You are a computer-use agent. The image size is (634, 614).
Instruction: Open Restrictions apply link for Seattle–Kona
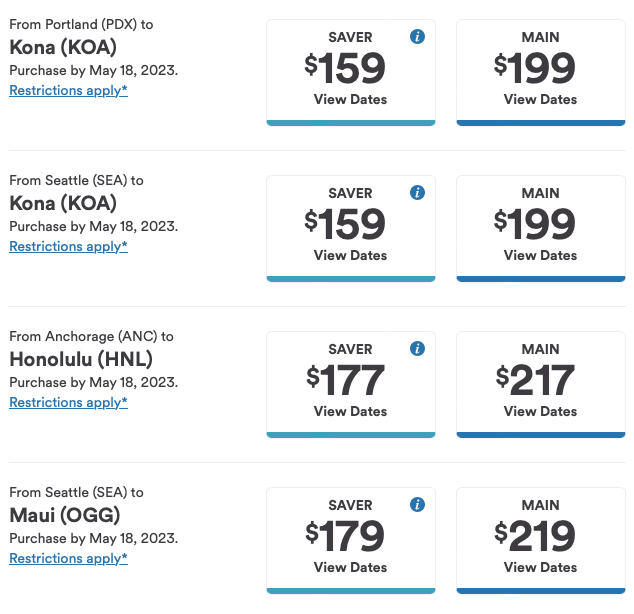click(68, 247)
